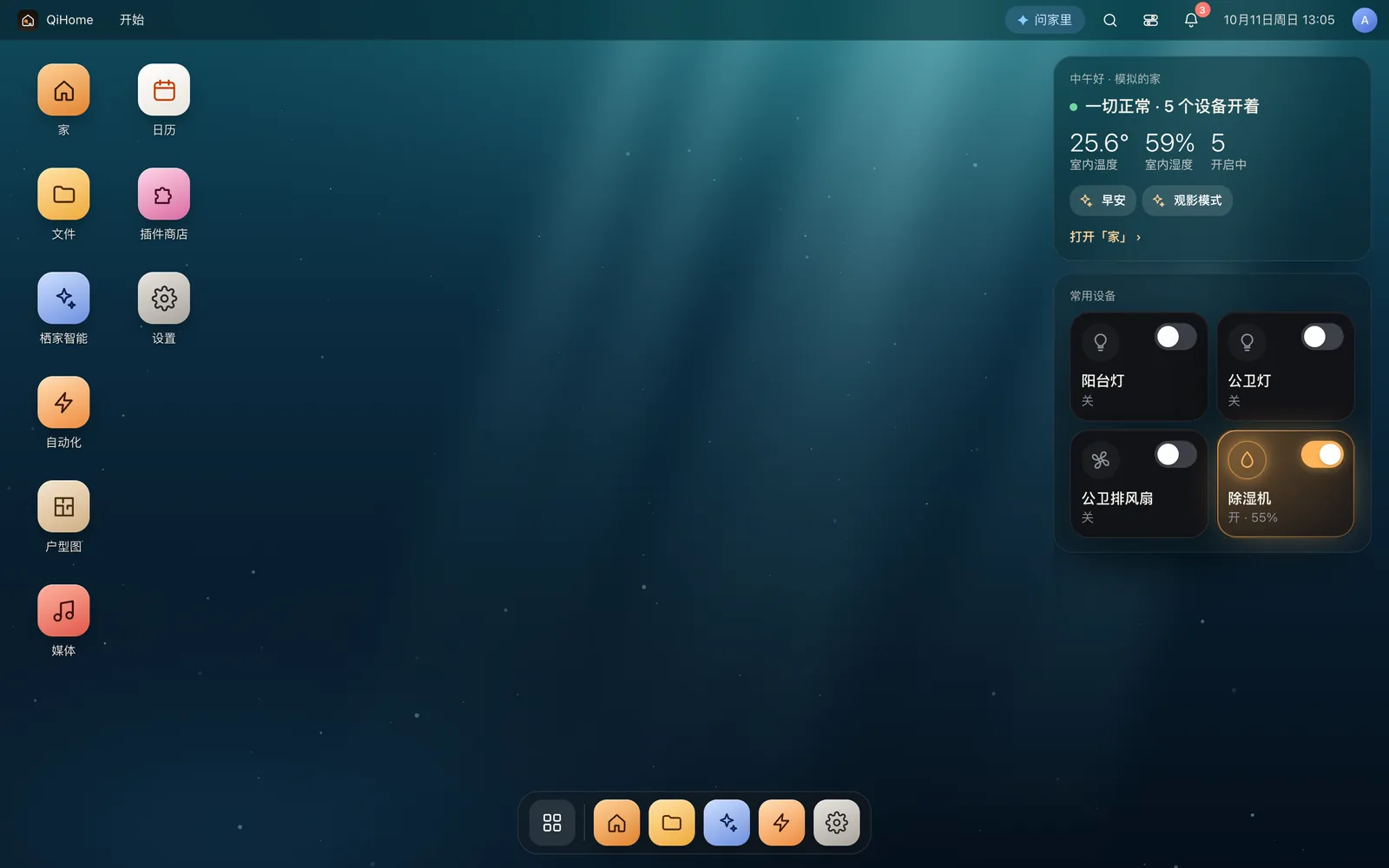Click the 除湿机 device card icon

point(1247,460)
